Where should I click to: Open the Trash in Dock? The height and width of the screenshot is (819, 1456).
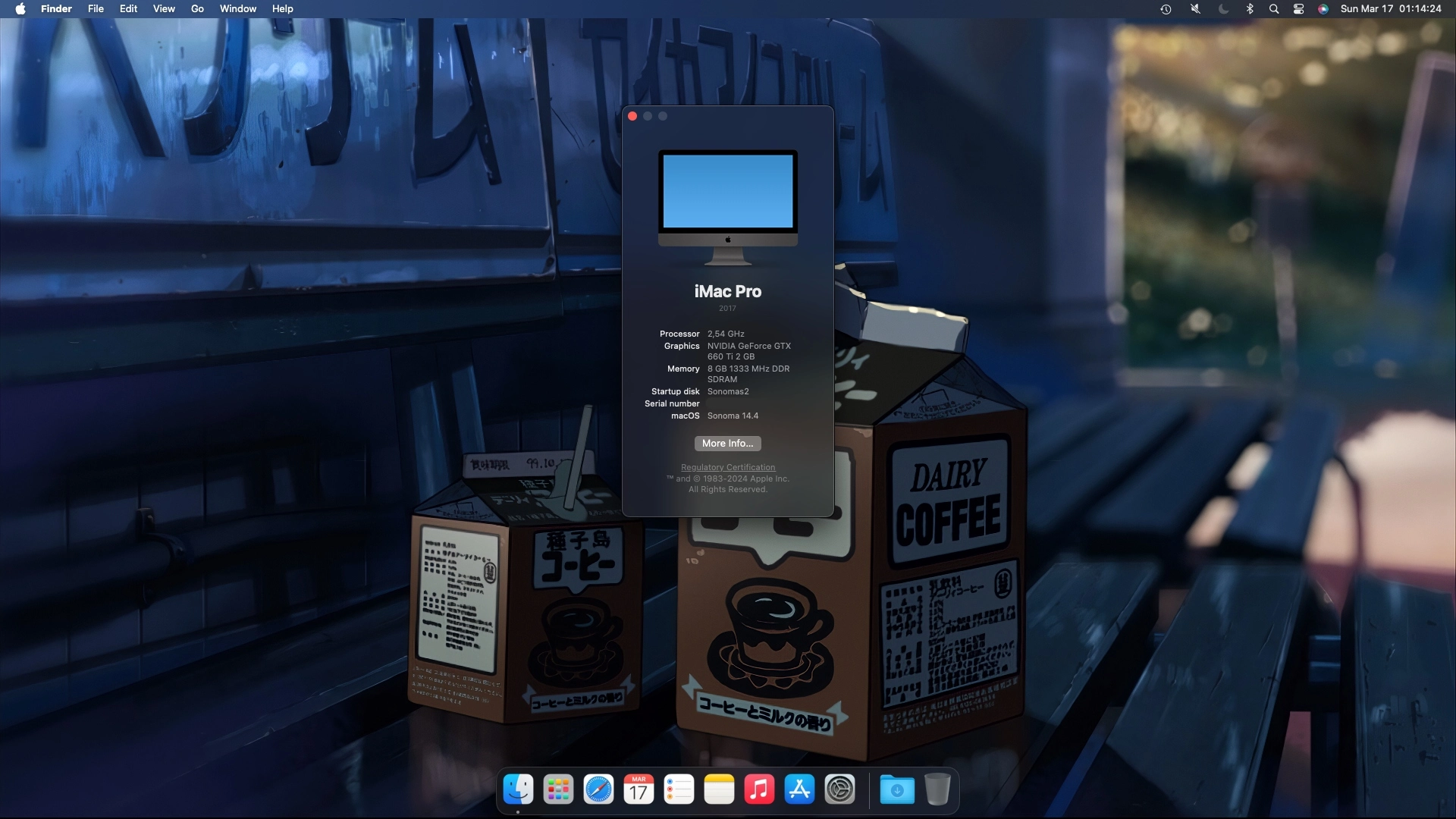click(937, 789)
